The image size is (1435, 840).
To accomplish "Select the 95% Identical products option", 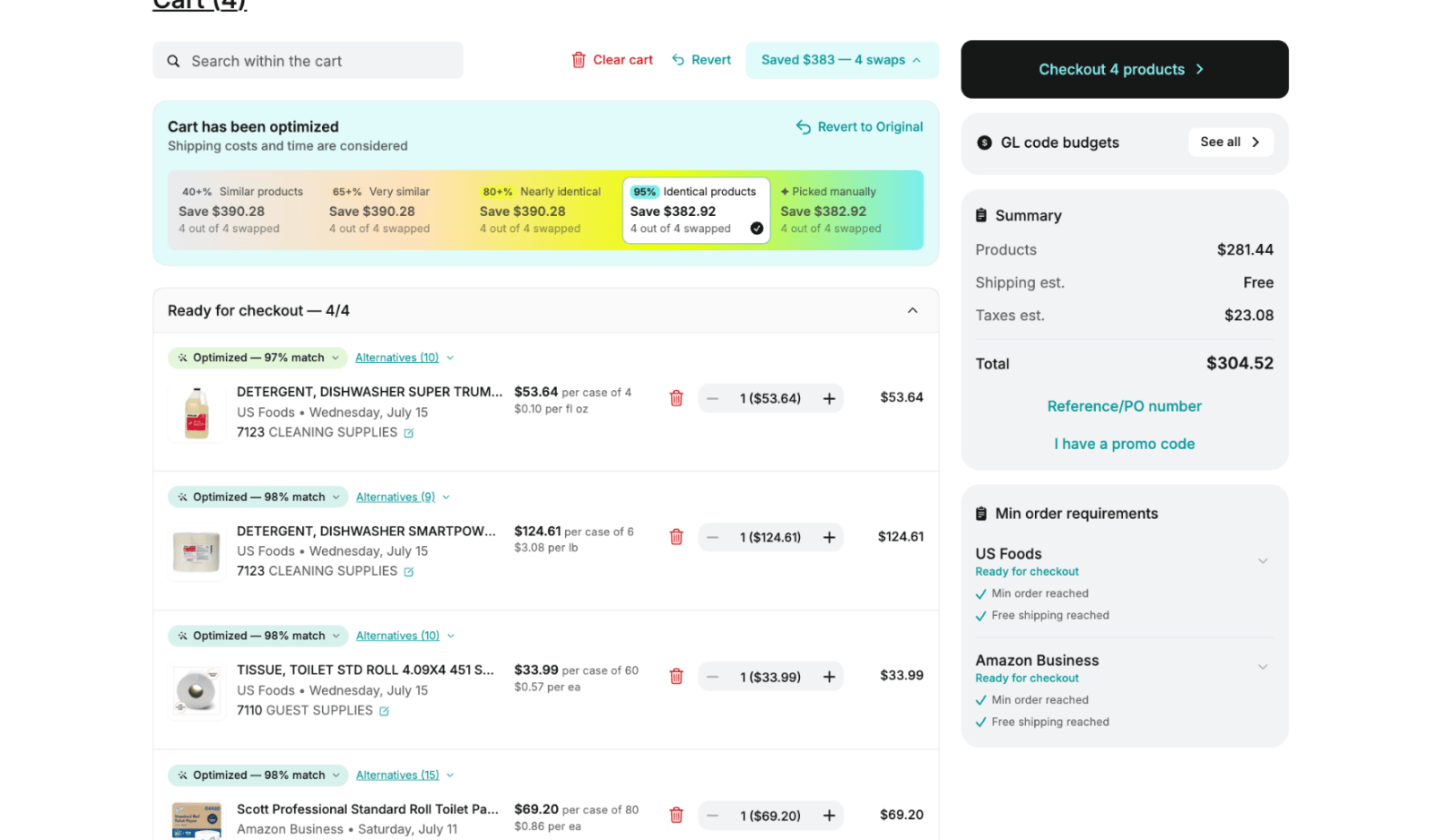I will pyautogui.click(x=696, y=211).
